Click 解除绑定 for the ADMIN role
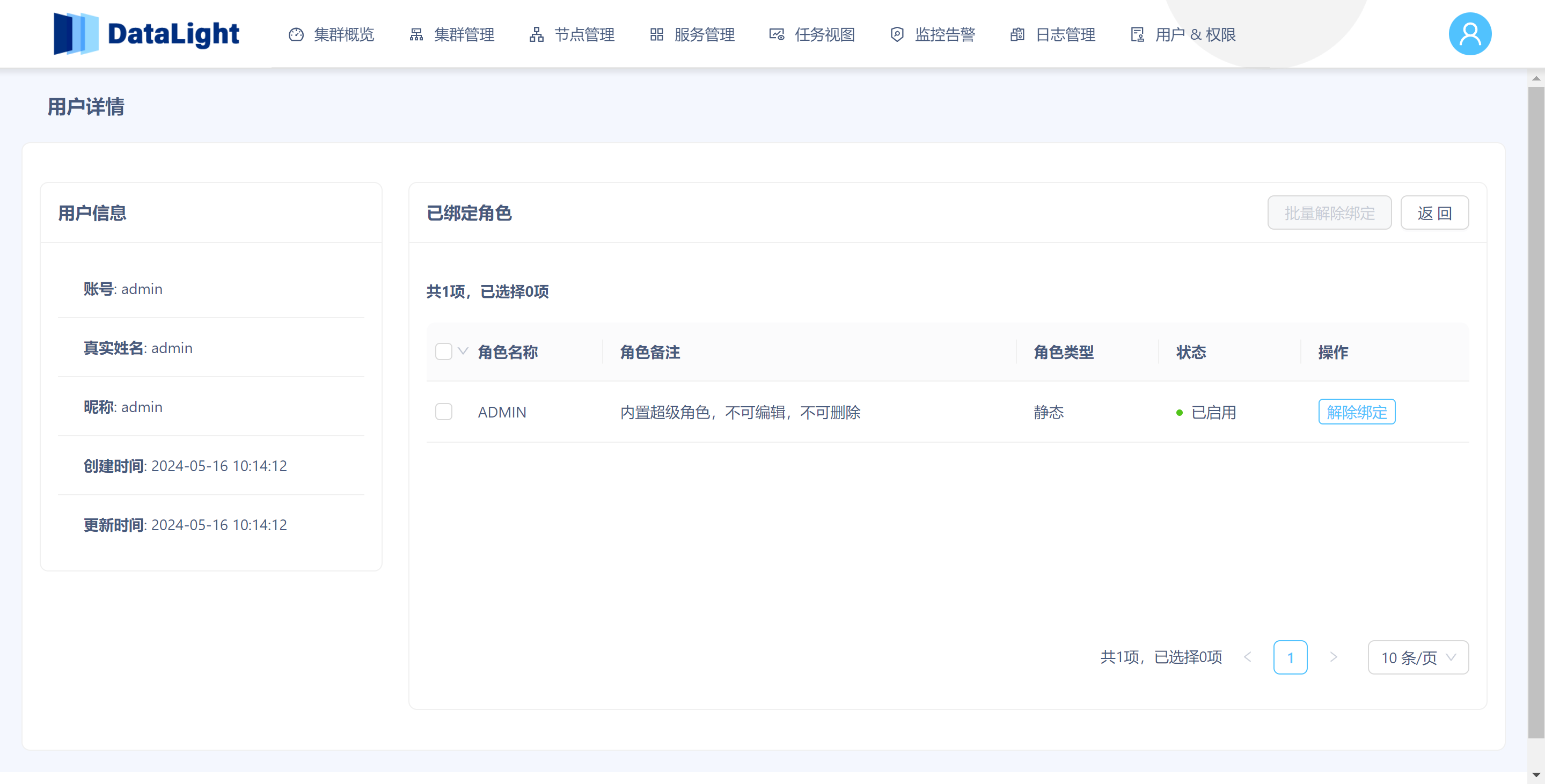The height and width of the screenshot is (784, 1545). point(1357,412)
